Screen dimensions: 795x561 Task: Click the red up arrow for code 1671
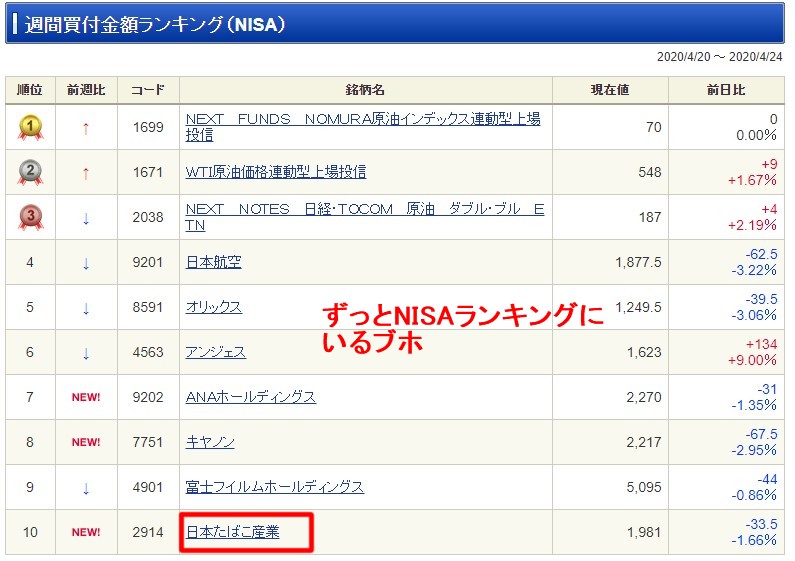[86, 174]
